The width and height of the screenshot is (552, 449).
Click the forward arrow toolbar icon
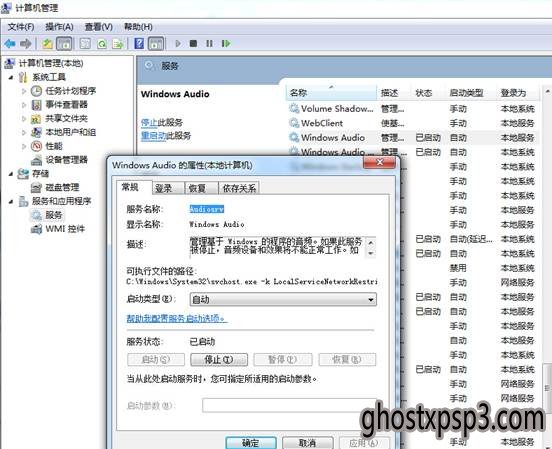(x=26, y=44)
